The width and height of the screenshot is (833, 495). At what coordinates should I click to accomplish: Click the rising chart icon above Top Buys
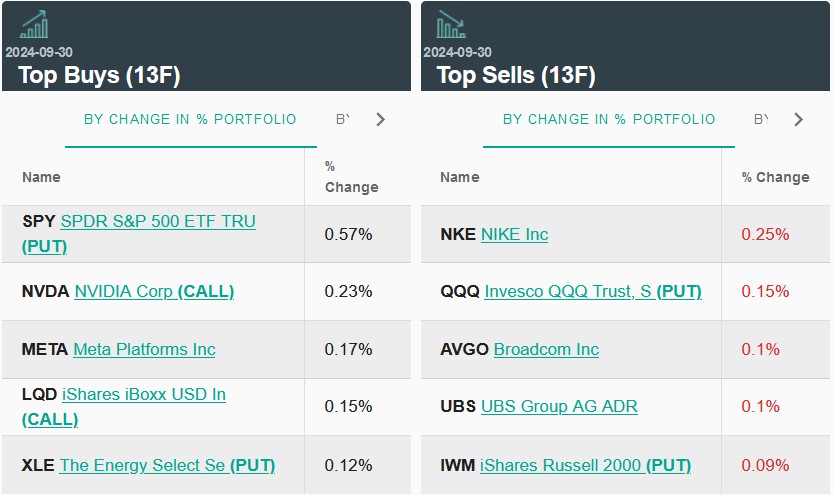pyautogui.click(x=34, y=25)
